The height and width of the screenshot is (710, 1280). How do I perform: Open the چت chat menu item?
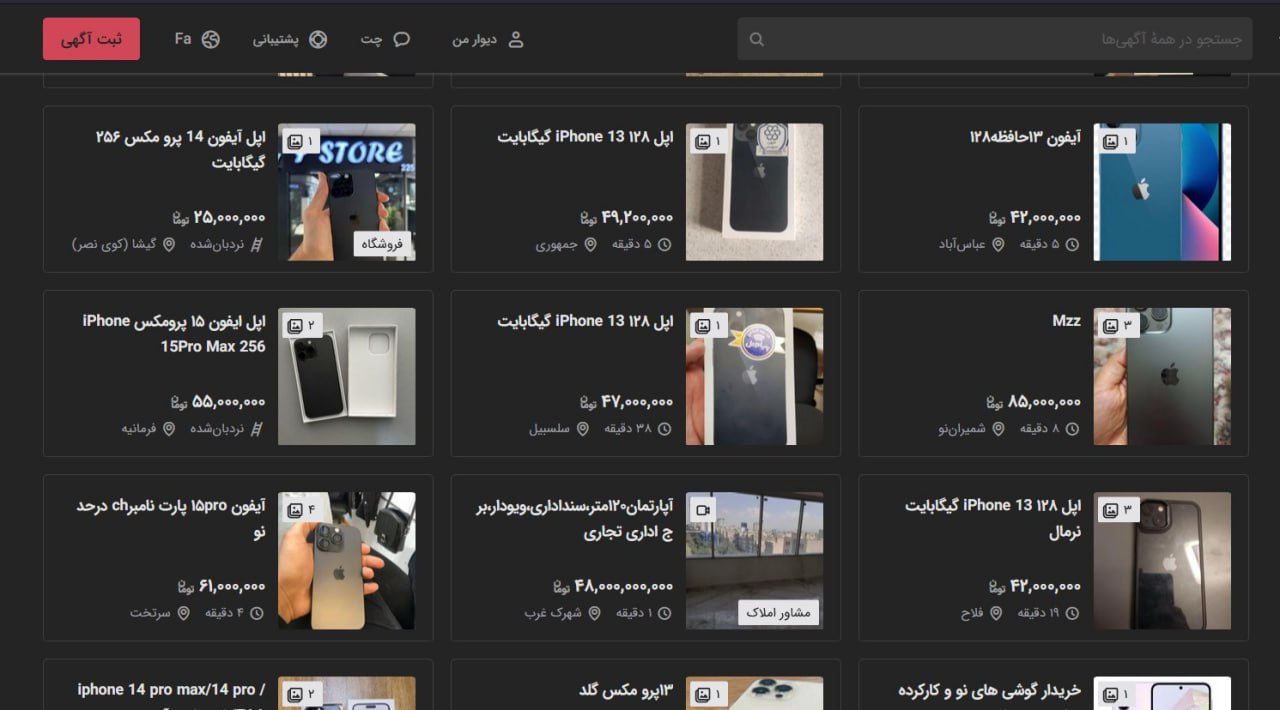385,40
